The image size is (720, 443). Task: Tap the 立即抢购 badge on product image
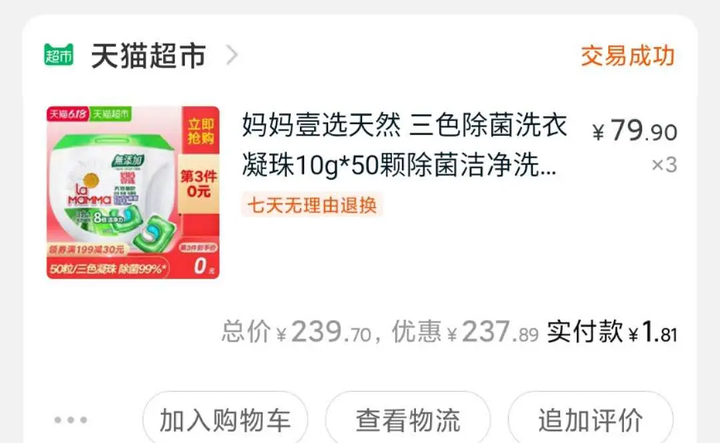pyautogui.click(x=201, y=131)
